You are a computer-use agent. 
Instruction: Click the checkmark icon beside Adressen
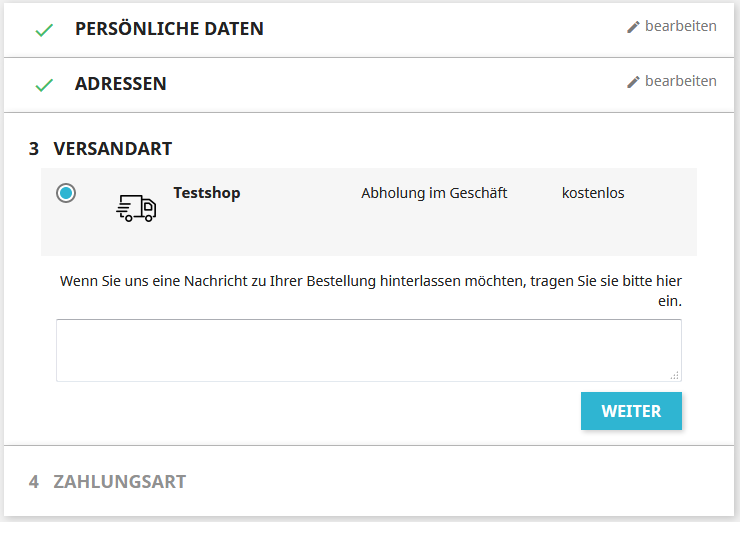coord(43,85)
